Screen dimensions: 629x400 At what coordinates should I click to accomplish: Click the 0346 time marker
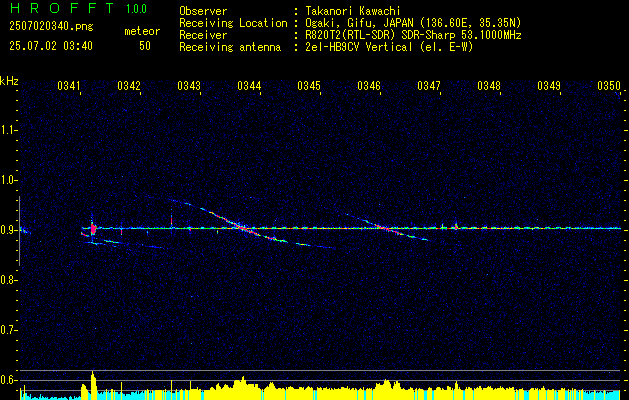(x=369, y=85)
